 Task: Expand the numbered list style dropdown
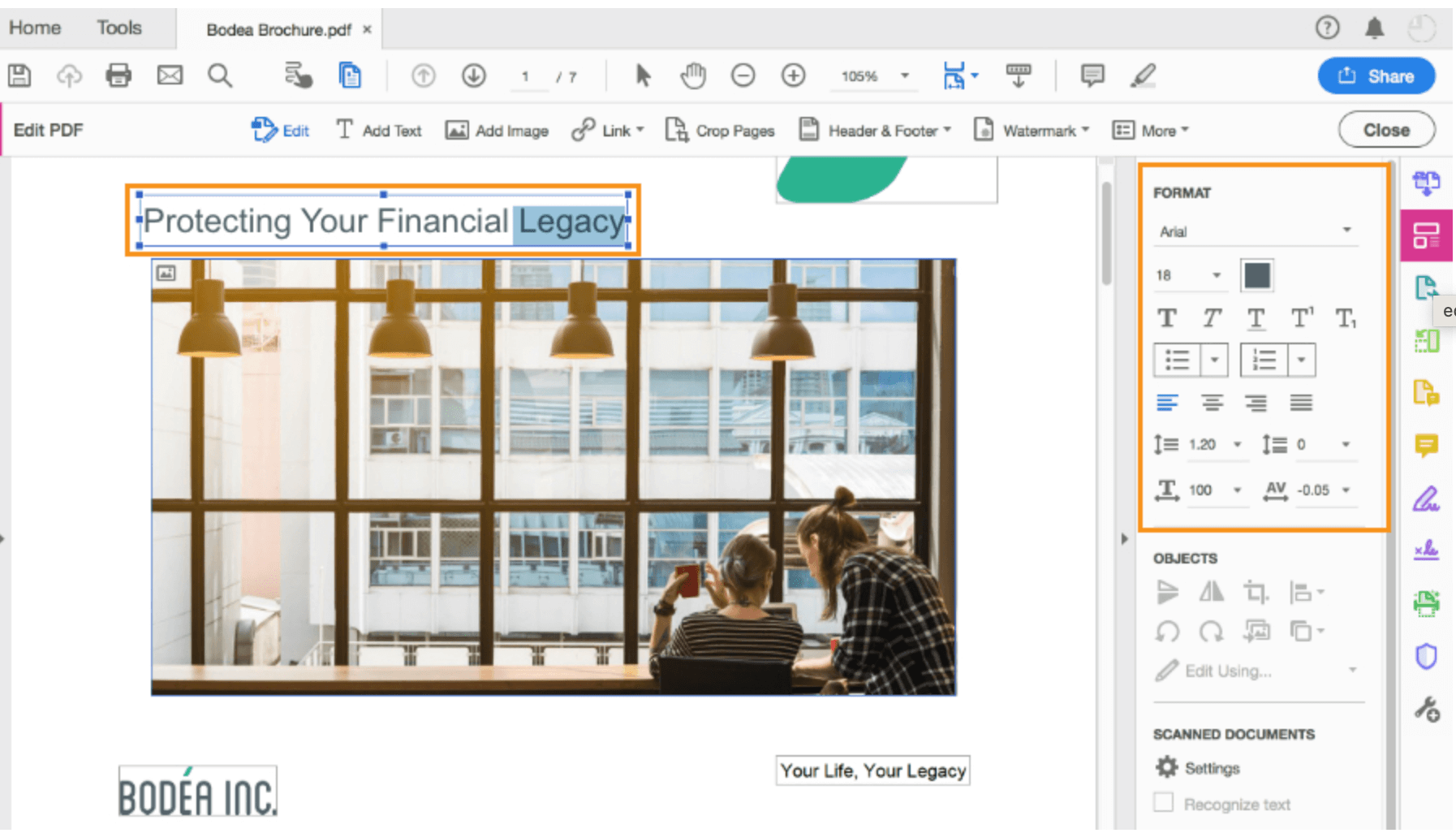(x=1301, y=360)
